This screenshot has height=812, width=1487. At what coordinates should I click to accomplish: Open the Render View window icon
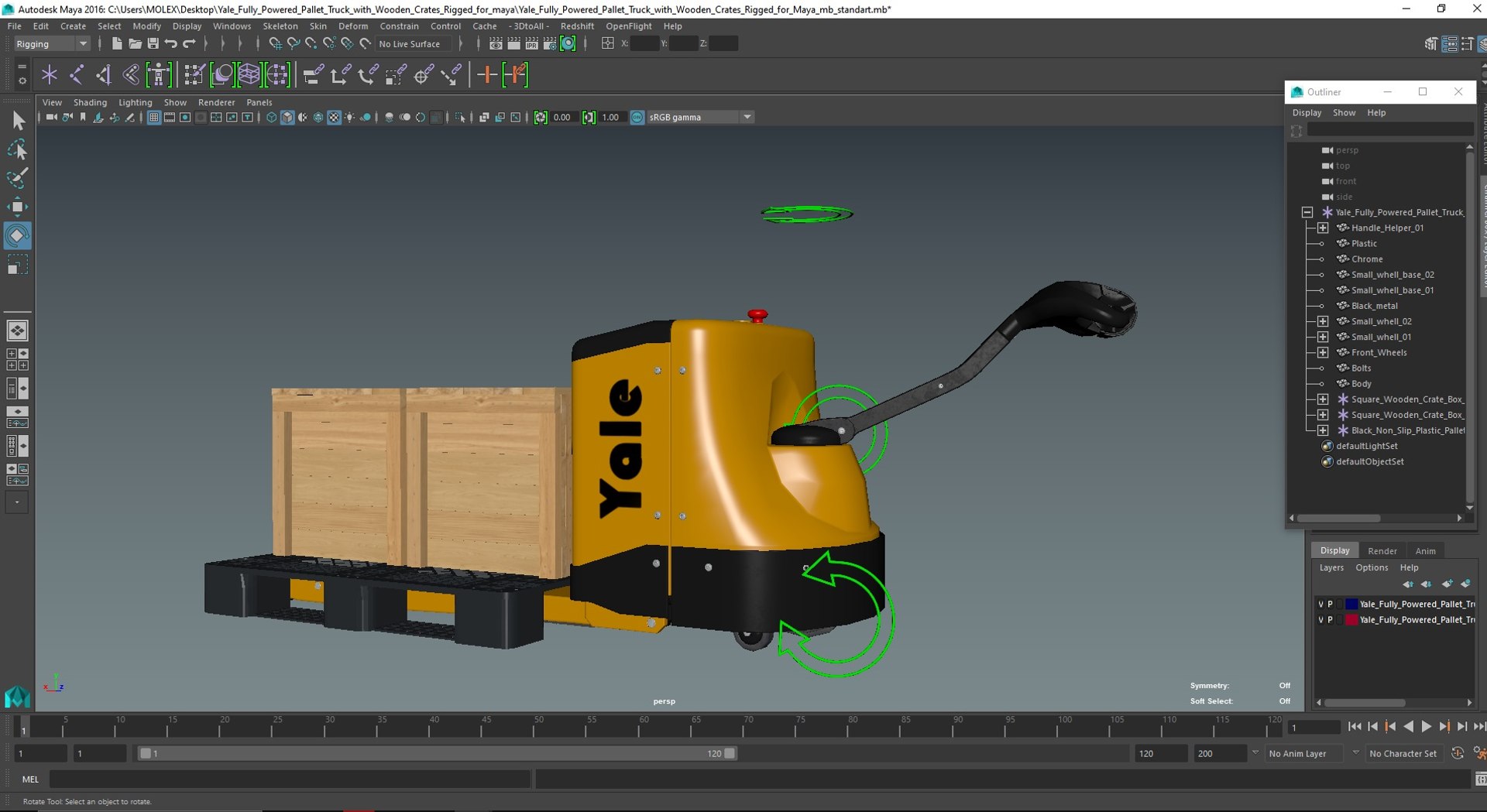pyautogui.click(x=496, y=44)
